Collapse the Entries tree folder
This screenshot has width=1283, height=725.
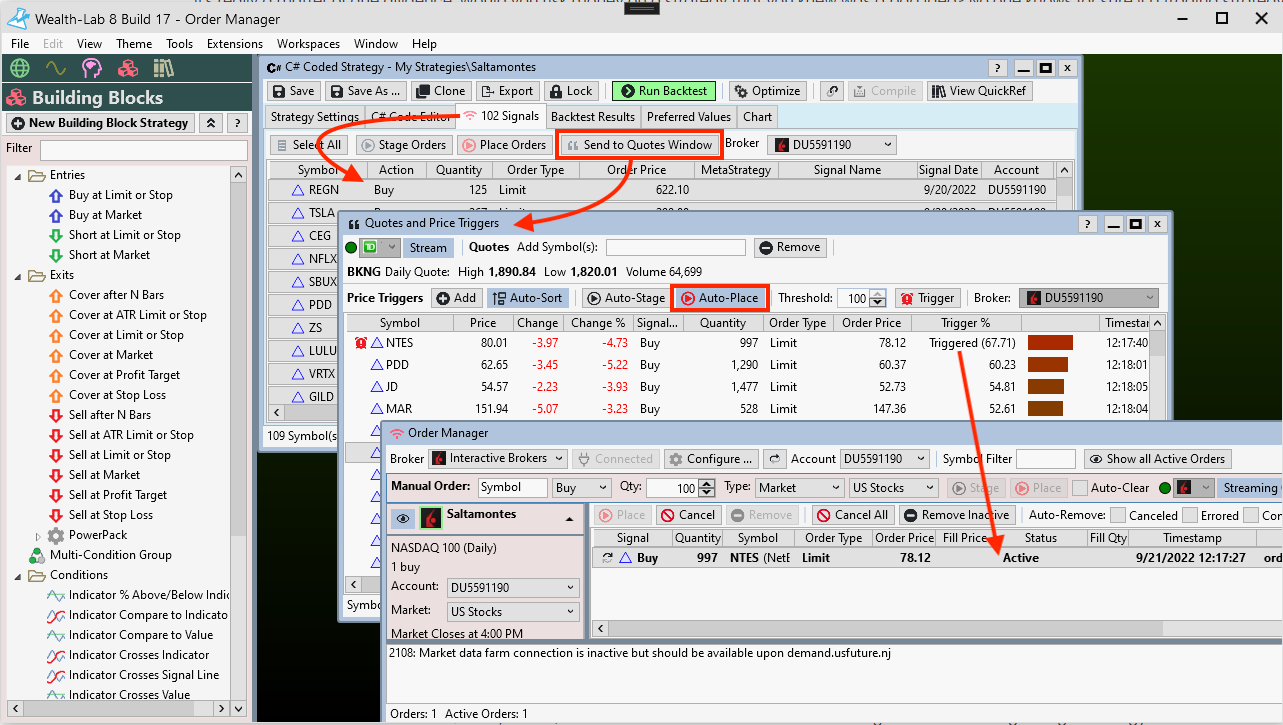point(18,175)
